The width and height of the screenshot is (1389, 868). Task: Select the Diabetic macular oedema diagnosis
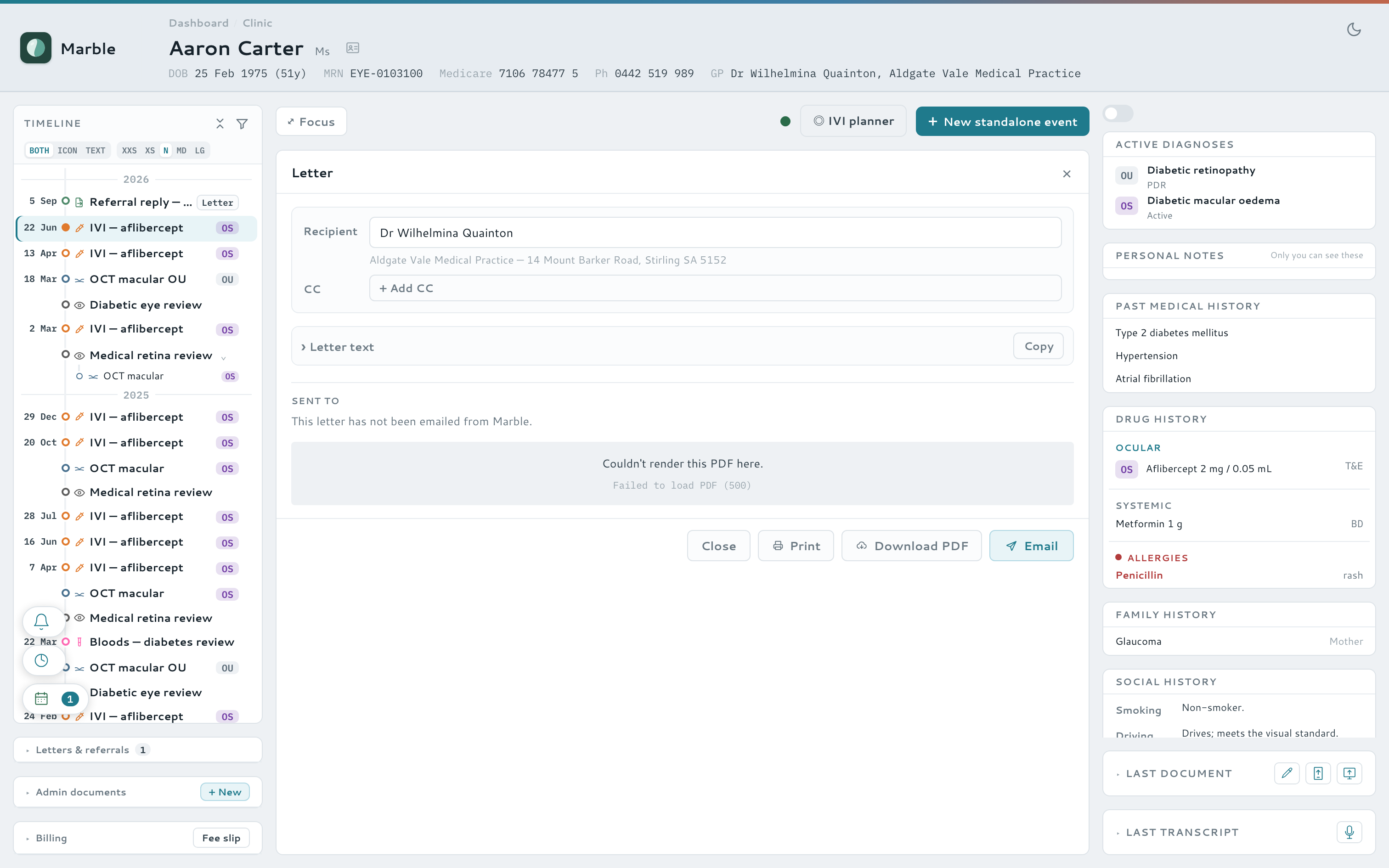click(x=1239, y=207)
